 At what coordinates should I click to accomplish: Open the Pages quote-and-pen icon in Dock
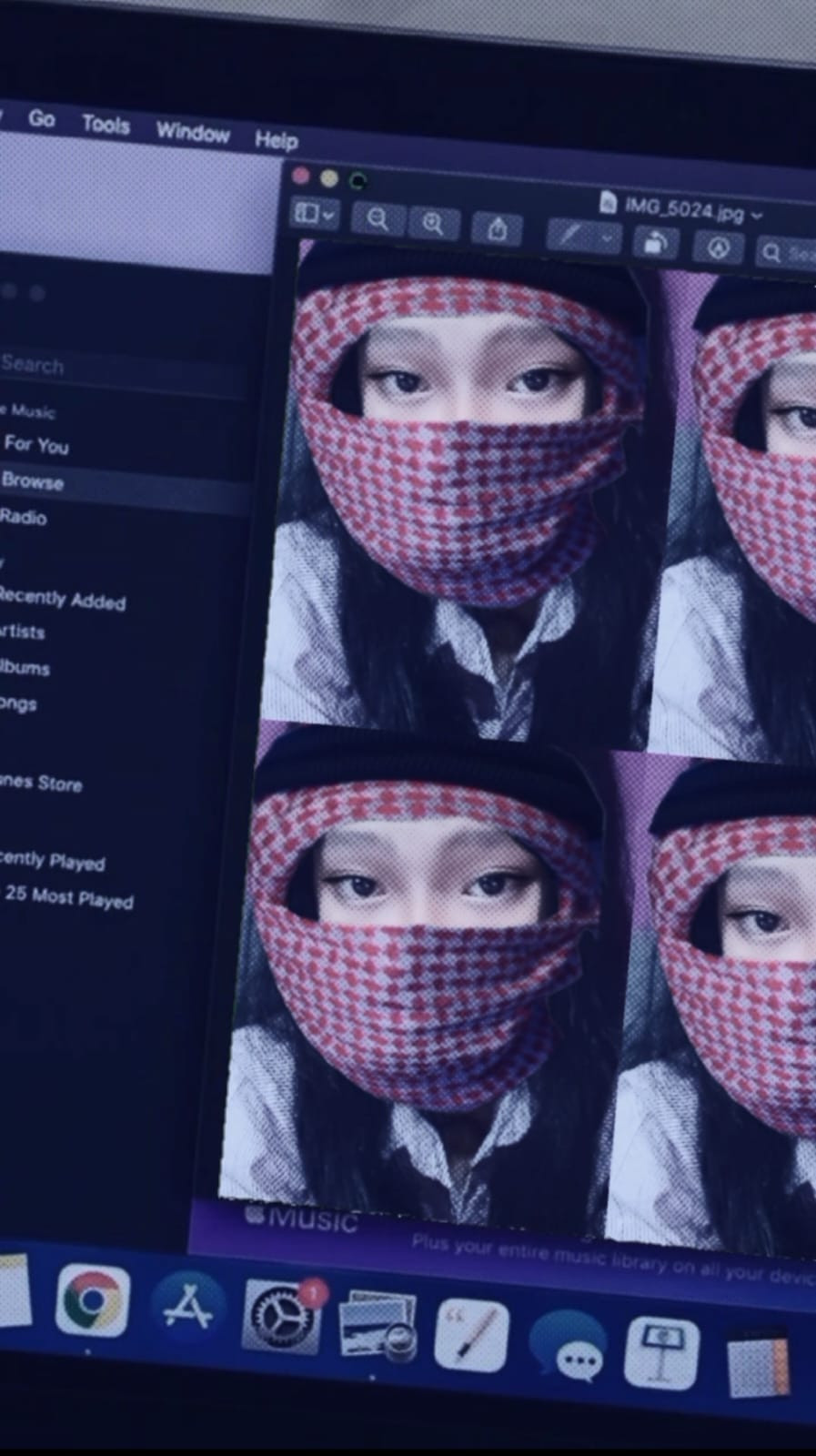coord(471,1335)
